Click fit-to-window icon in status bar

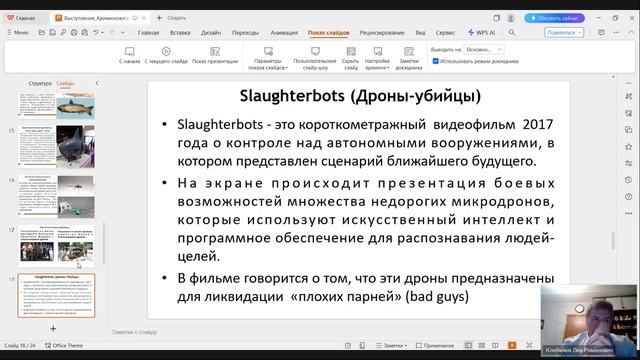529,345
